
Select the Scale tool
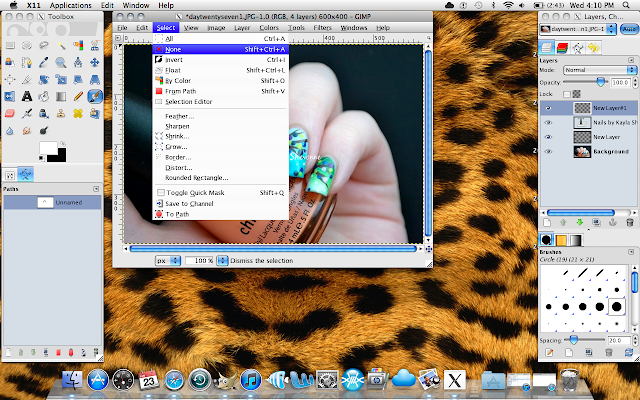61,80
